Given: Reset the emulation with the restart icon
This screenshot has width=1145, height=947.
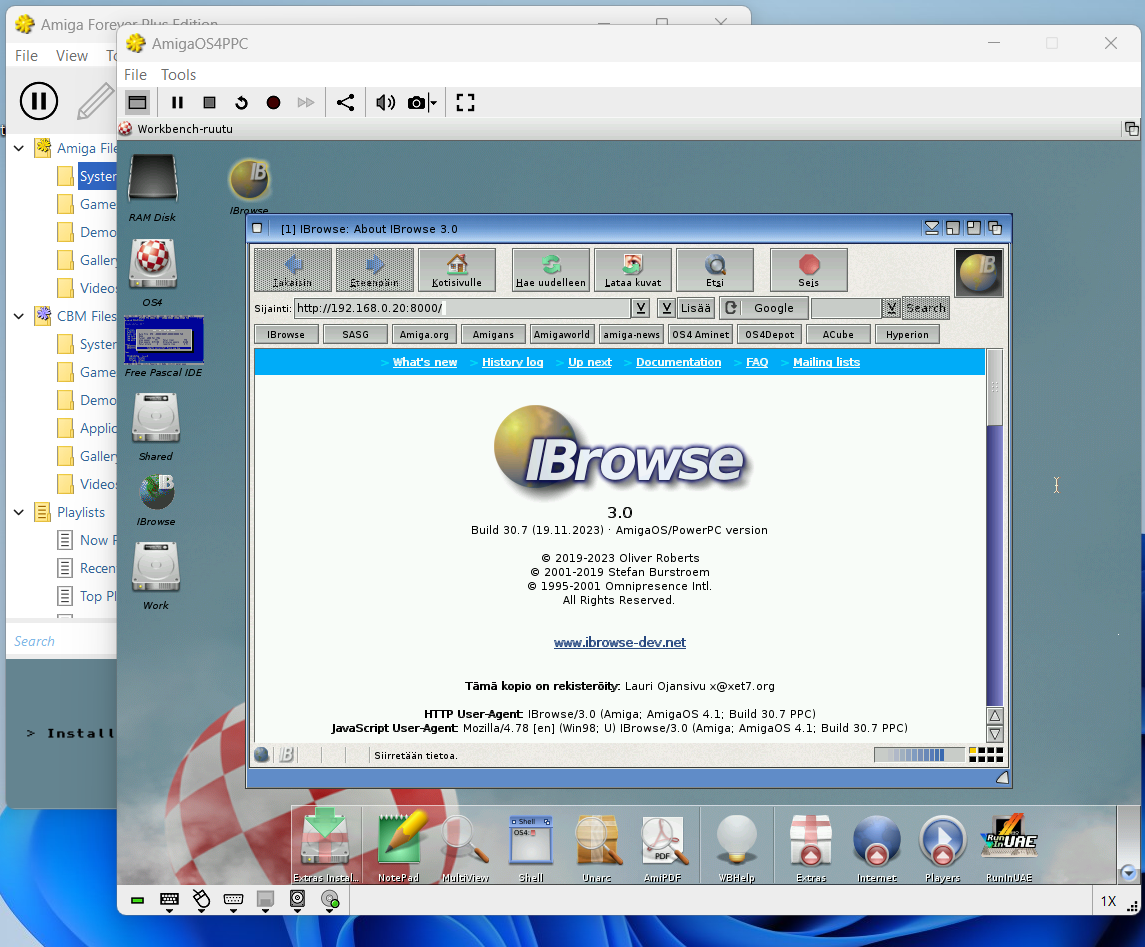Looking at the screenshot, I should (x=242, y=103).
